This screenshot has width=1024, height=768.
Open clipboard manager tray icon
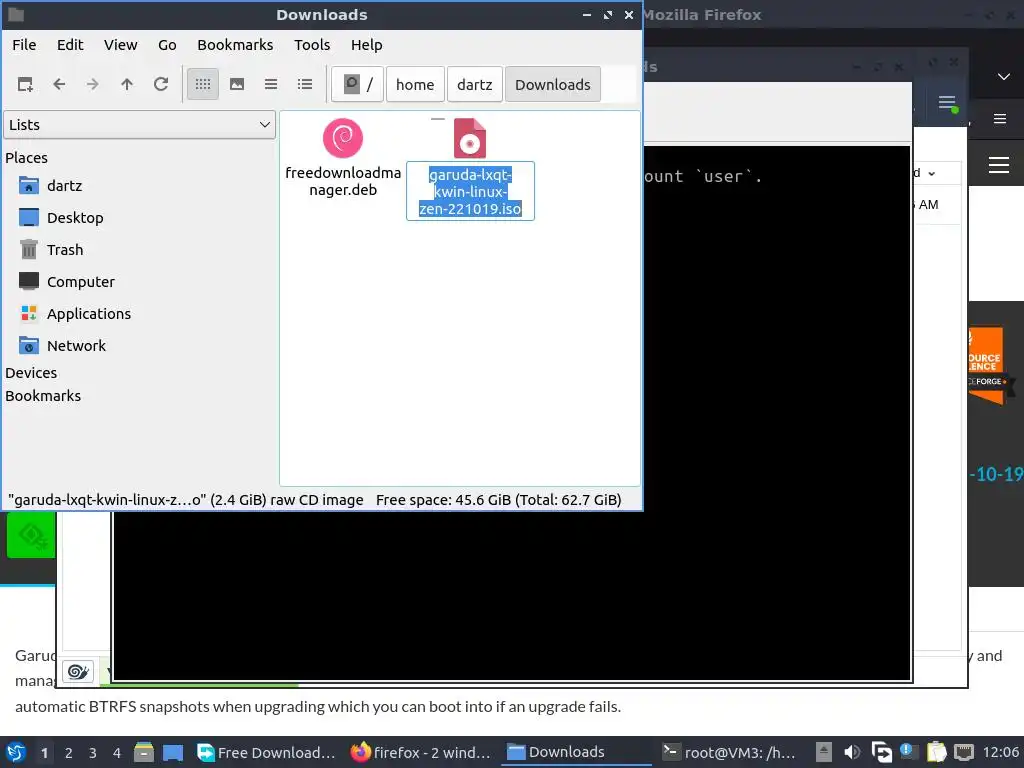936,752
